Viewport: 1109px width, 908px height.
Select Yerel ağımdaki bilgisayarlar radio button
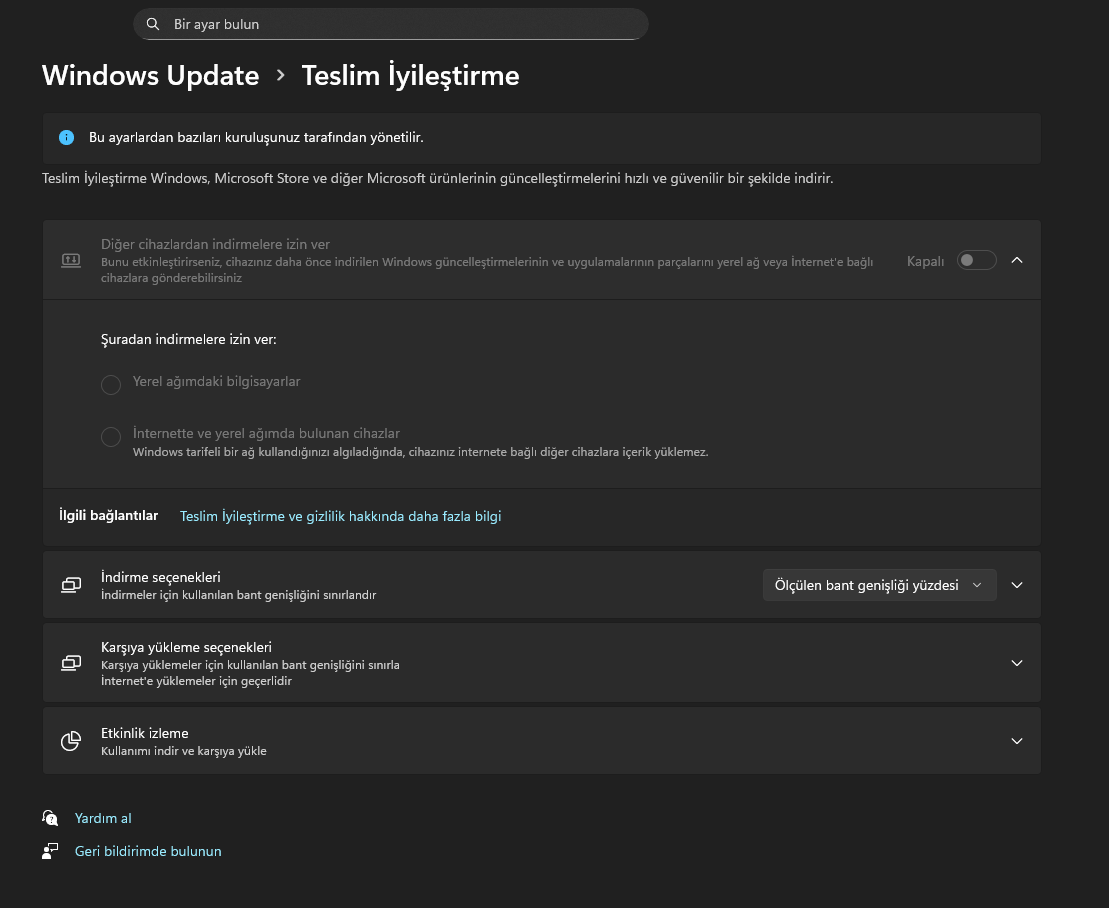pos(111,385)
